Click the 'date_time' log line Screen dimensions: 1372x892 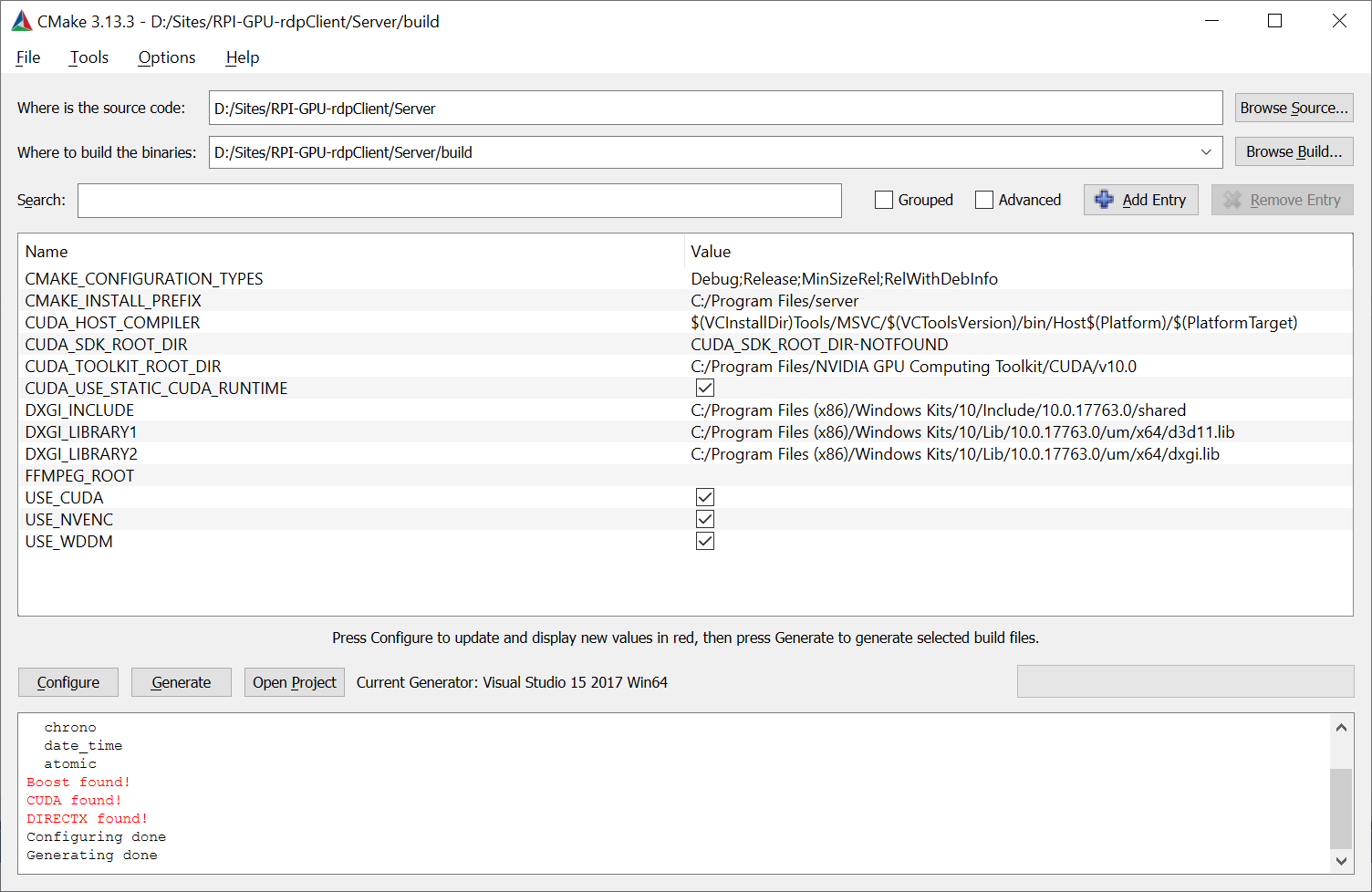(x=83, y=745)
